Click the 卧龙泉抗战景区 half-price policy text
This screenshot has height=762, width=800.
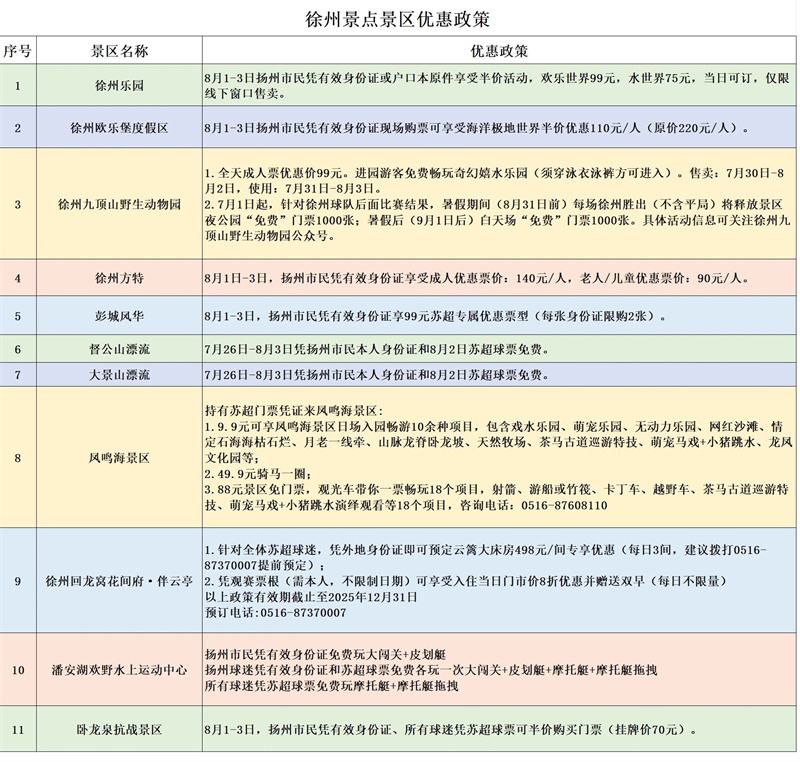point(450,730)
